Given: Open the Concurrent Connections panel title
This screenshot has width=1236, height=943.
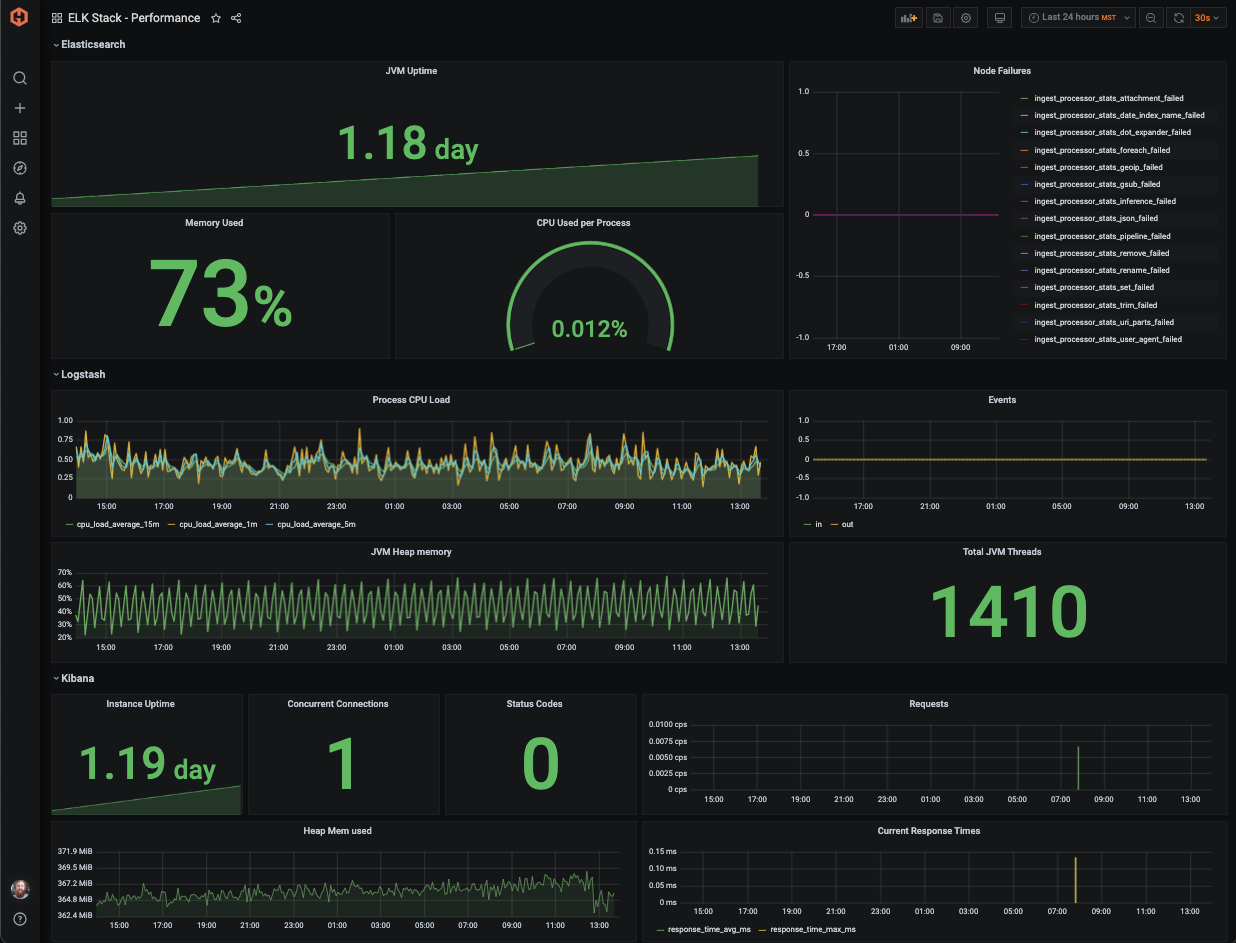Looking at the screenshot, I should pyautogui.click(x=338, y=704).
